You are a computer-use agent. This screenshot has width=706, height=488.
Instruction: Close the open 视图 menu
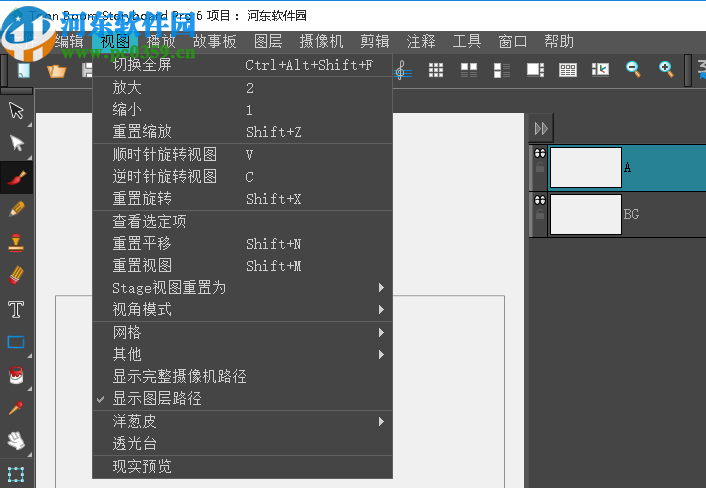click(x=115, y=42)
